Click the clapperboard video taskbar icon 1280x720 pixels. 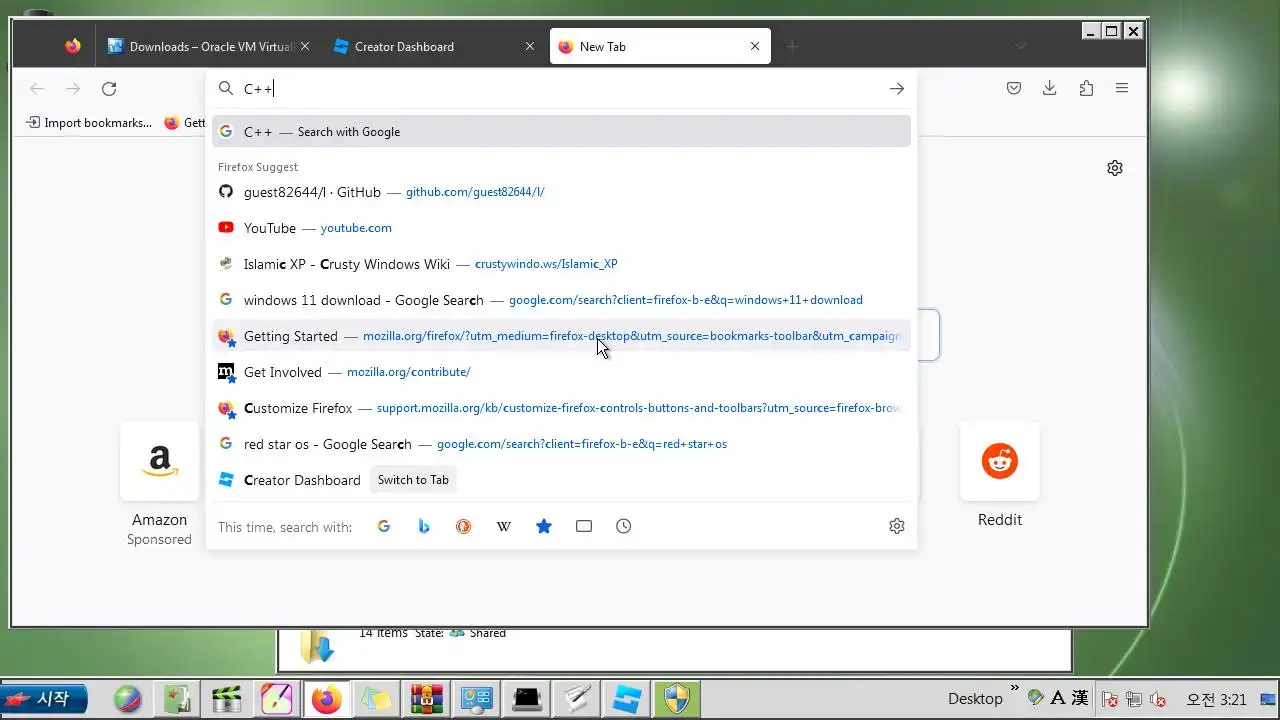click(227, 699)
